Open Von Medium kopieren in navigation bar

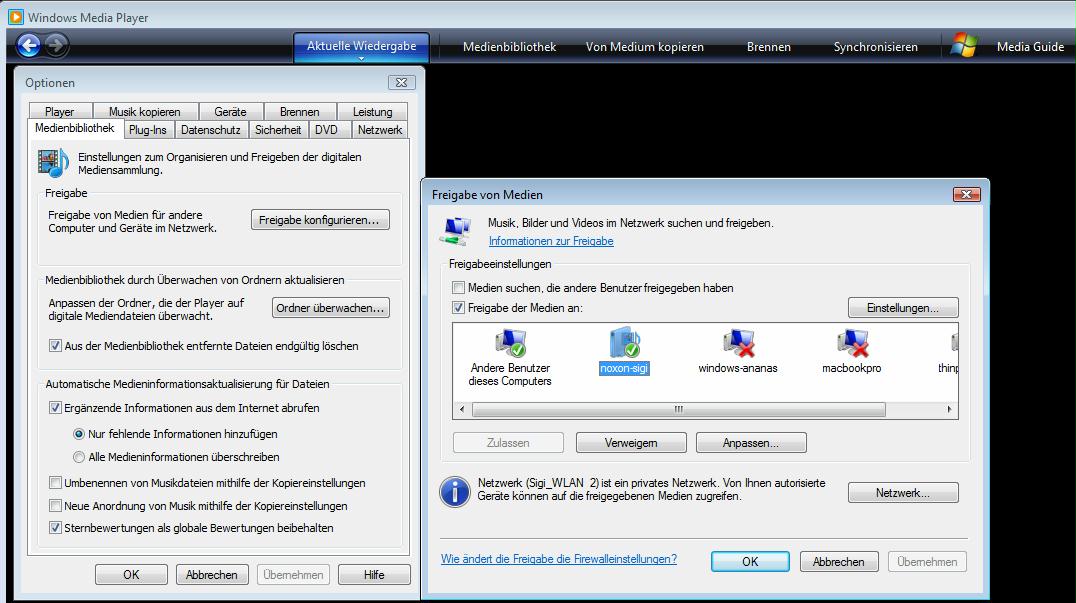pos(645,47)
